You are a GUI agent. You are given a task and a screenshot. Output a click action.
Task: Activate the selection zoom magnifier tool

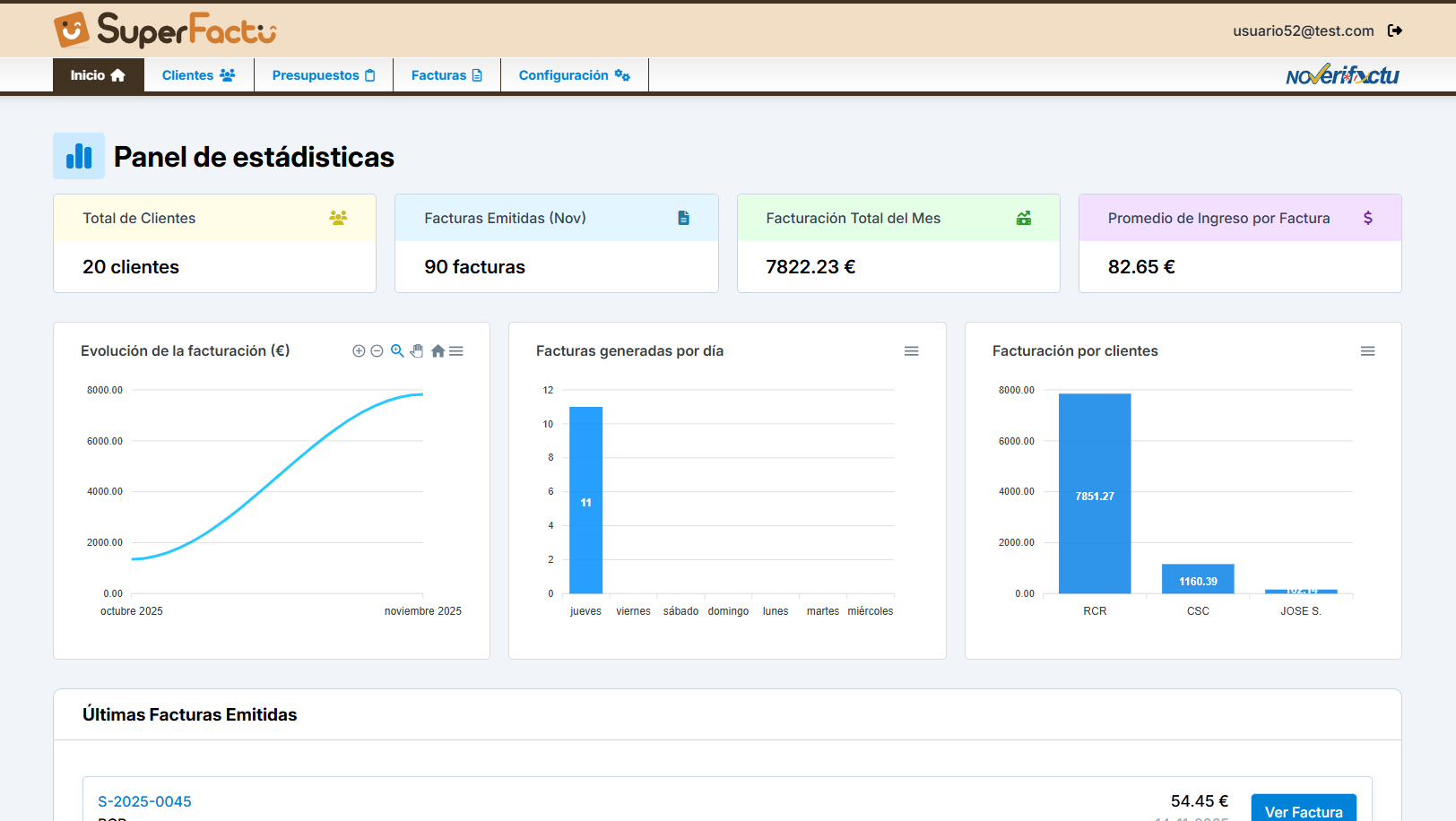tap(397, 351)
